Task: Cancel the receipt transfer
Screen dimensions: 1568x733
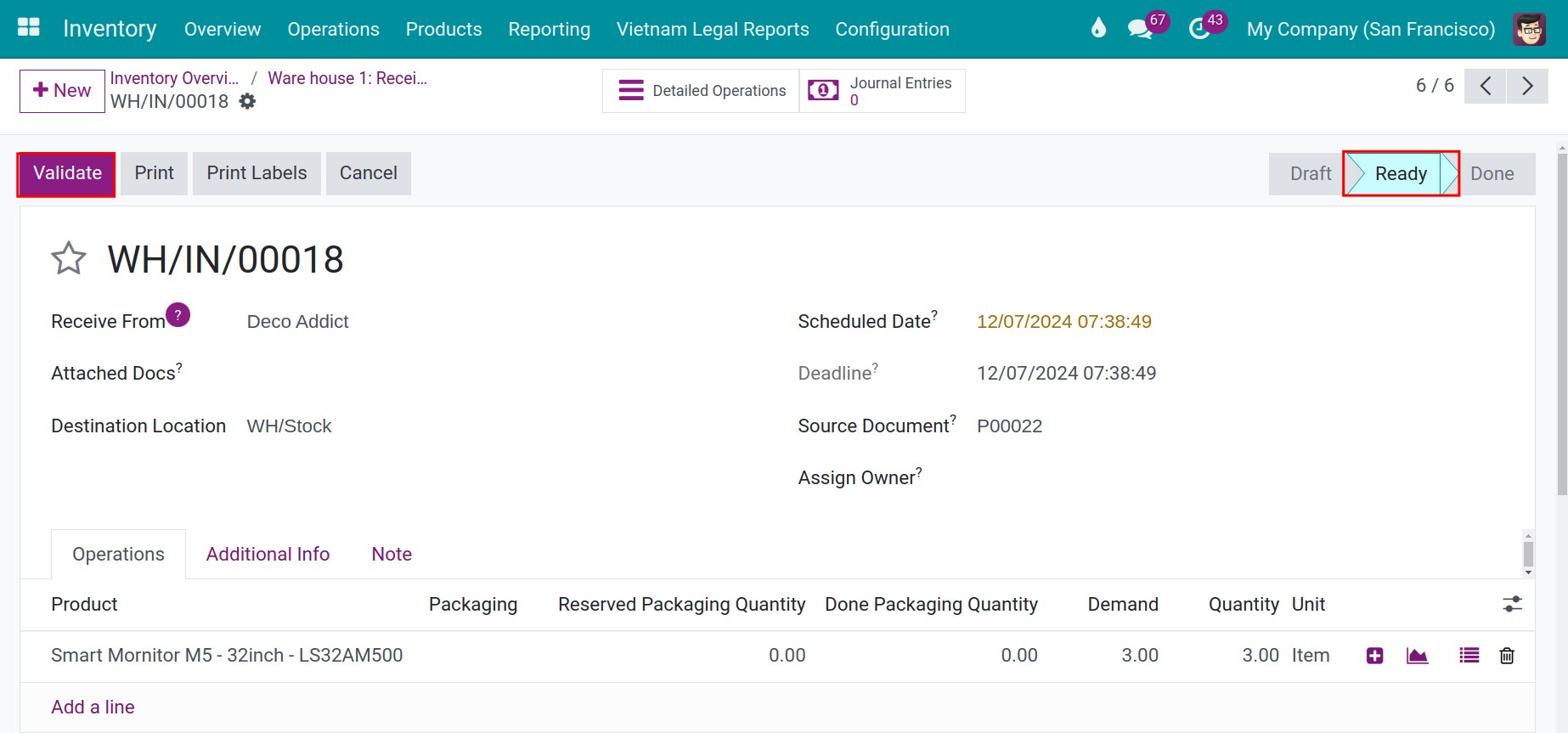Action: (369, 173)
